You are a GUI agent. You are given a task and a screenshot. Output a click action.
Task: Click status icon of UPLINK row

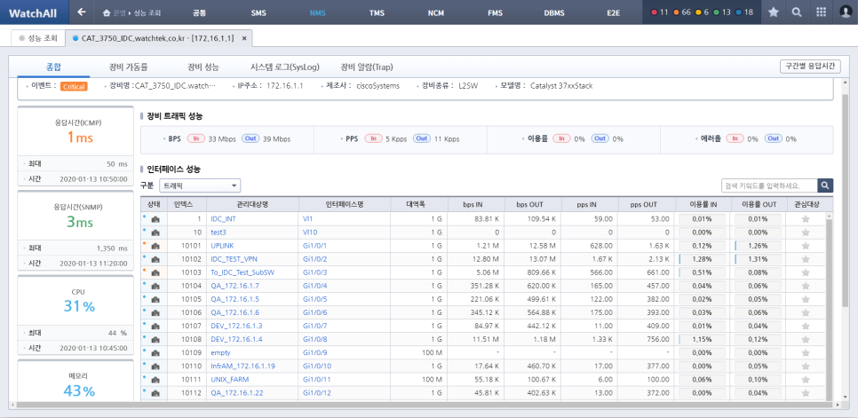[154, 246]
